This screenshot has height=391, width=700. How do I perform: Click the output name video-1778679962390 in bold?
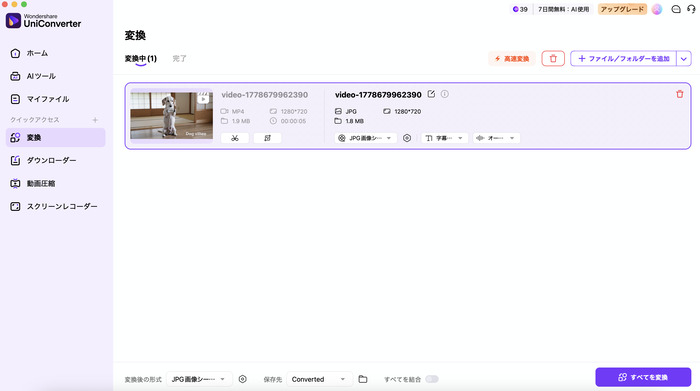click(x=378, y=95)
